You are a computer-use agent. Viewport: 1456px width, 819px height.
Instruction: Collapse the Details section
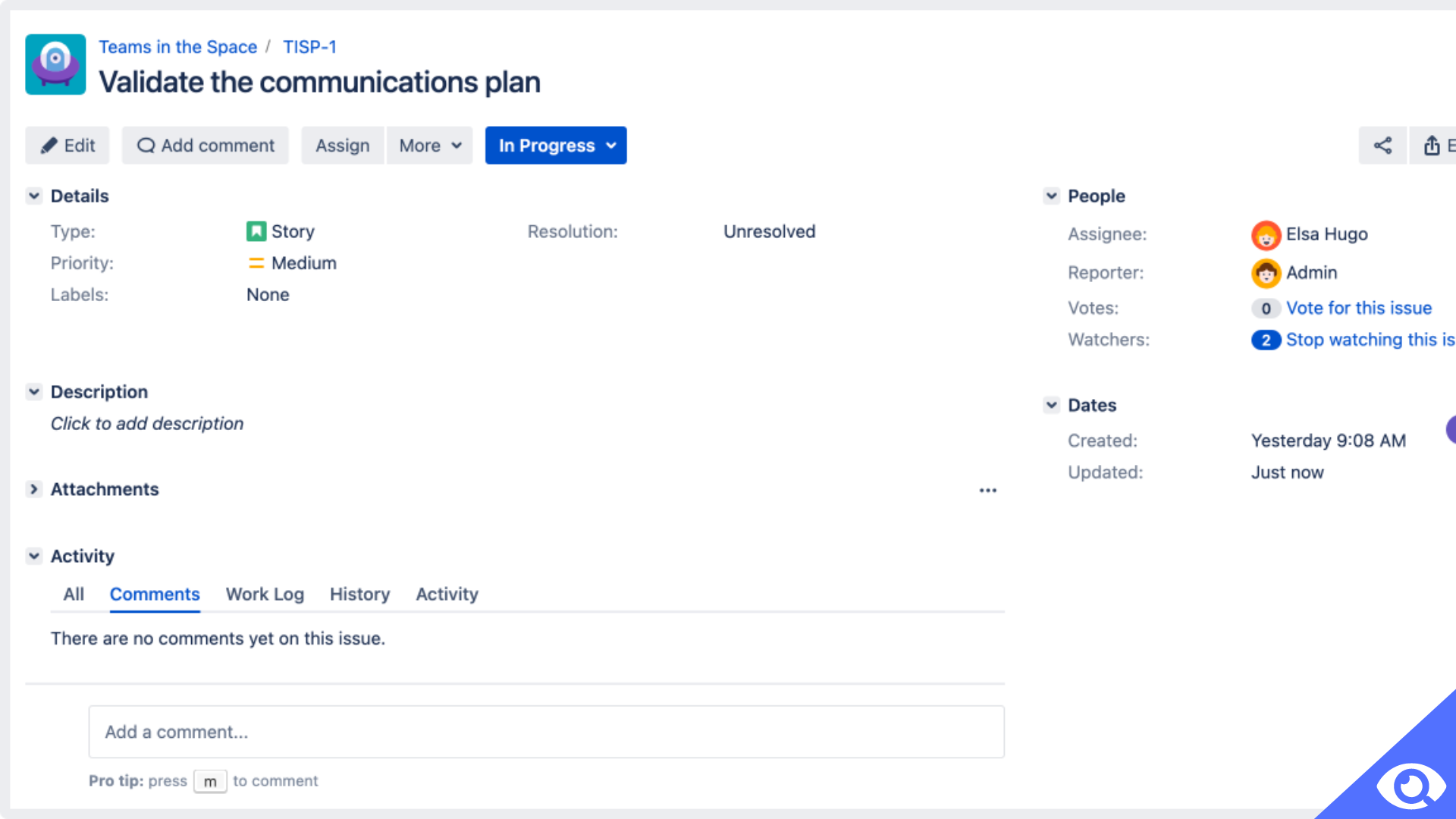pos(33,196)
